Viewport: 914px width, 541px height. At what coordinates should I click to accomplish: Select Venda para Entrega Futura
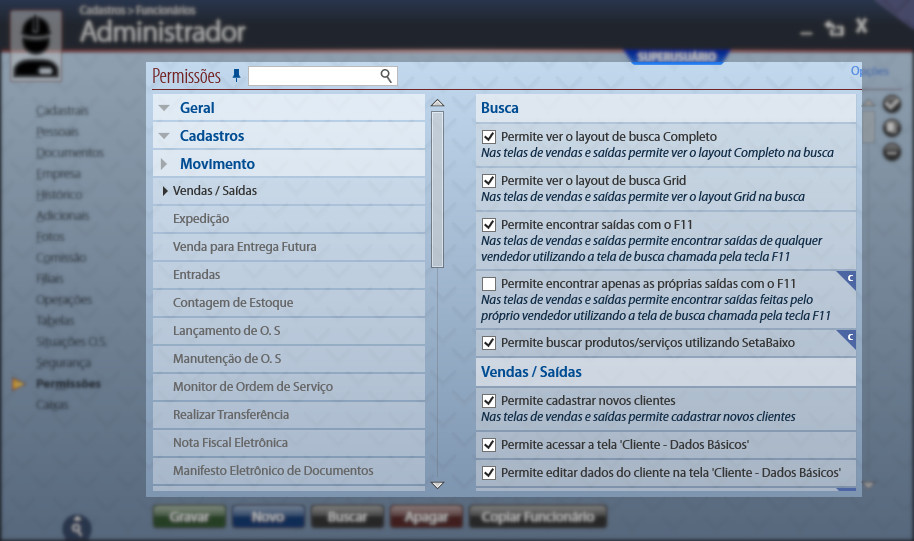289,247
